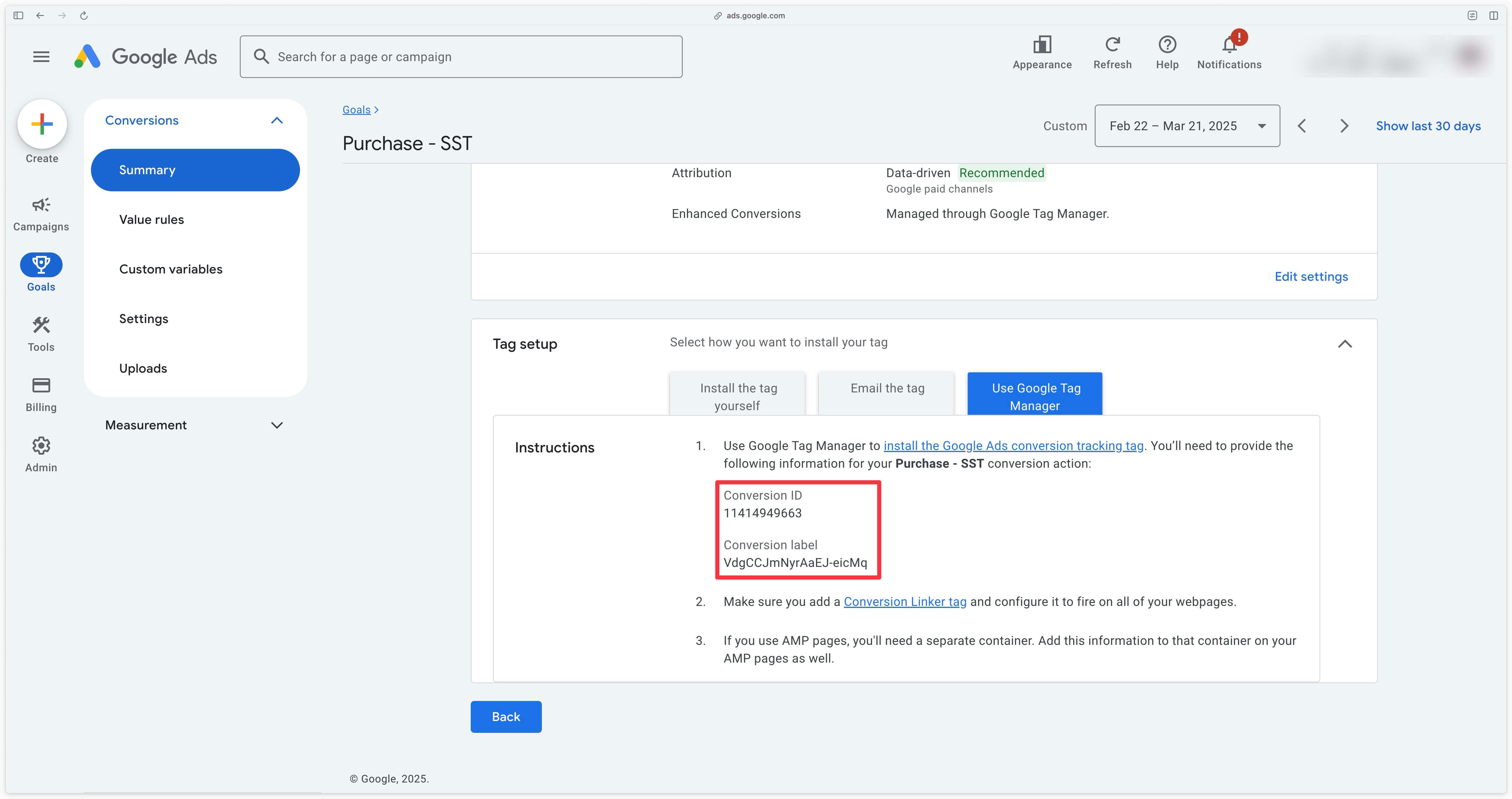Image resolution: width=1512 pixels, height=799 pixels.
Task: Collapse the Conversions menu section
Action: coord(276,120)
